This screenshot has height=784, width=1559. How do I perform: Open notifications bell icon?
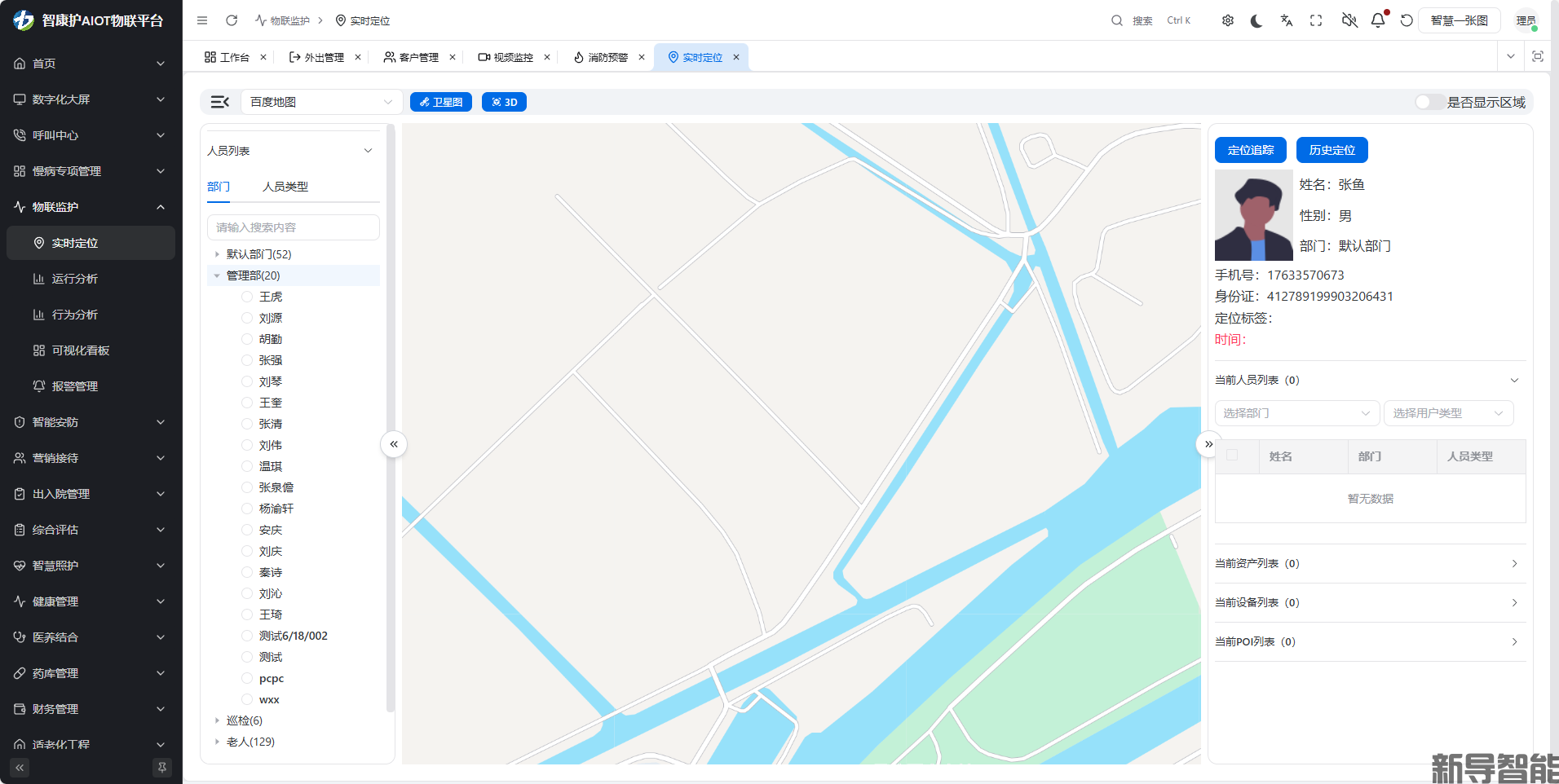1378,20
